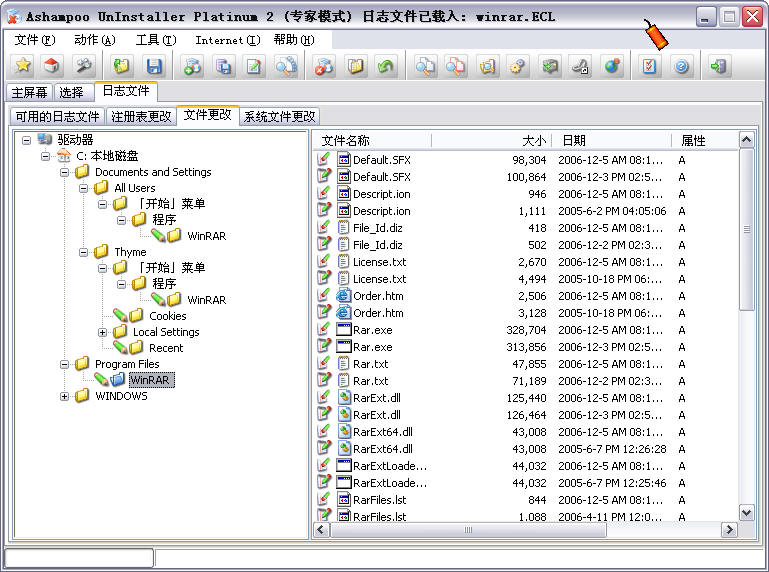Collapse the C: 本地磁盘 tree node
769x572 pixels.
[x=46, y=156]
